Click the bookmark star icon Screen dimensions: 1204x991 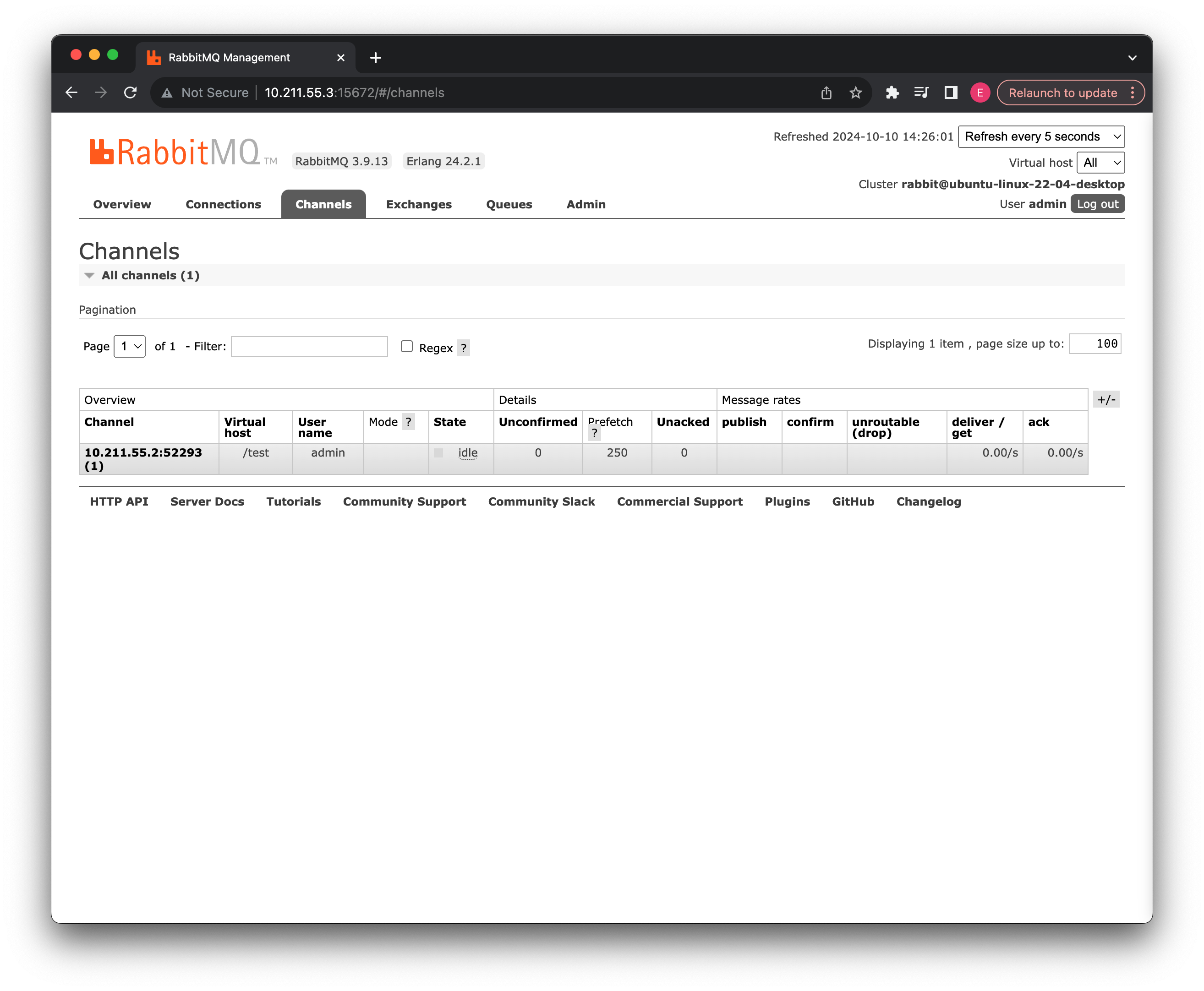[x=855, y=93]
